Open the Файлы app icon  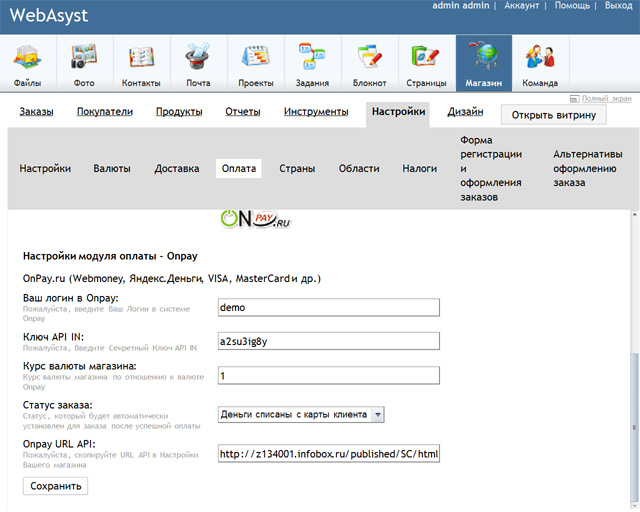tap(28, 63)
